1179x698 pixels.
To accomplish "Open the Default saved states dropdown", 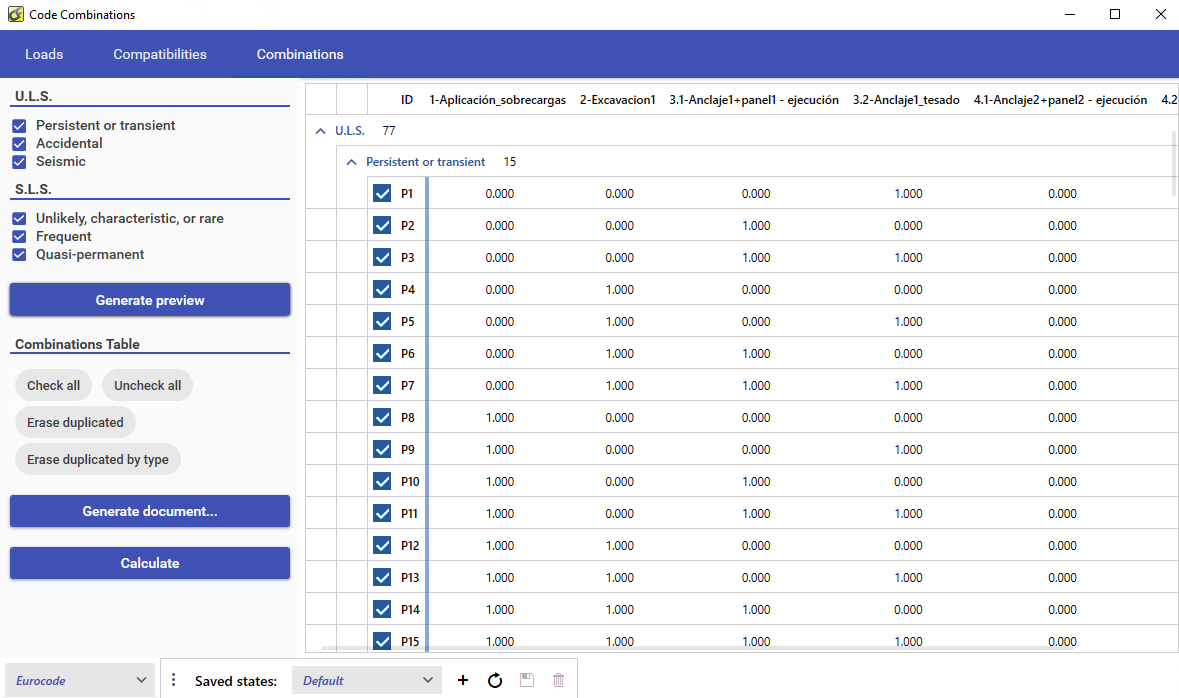I will 367,680.
